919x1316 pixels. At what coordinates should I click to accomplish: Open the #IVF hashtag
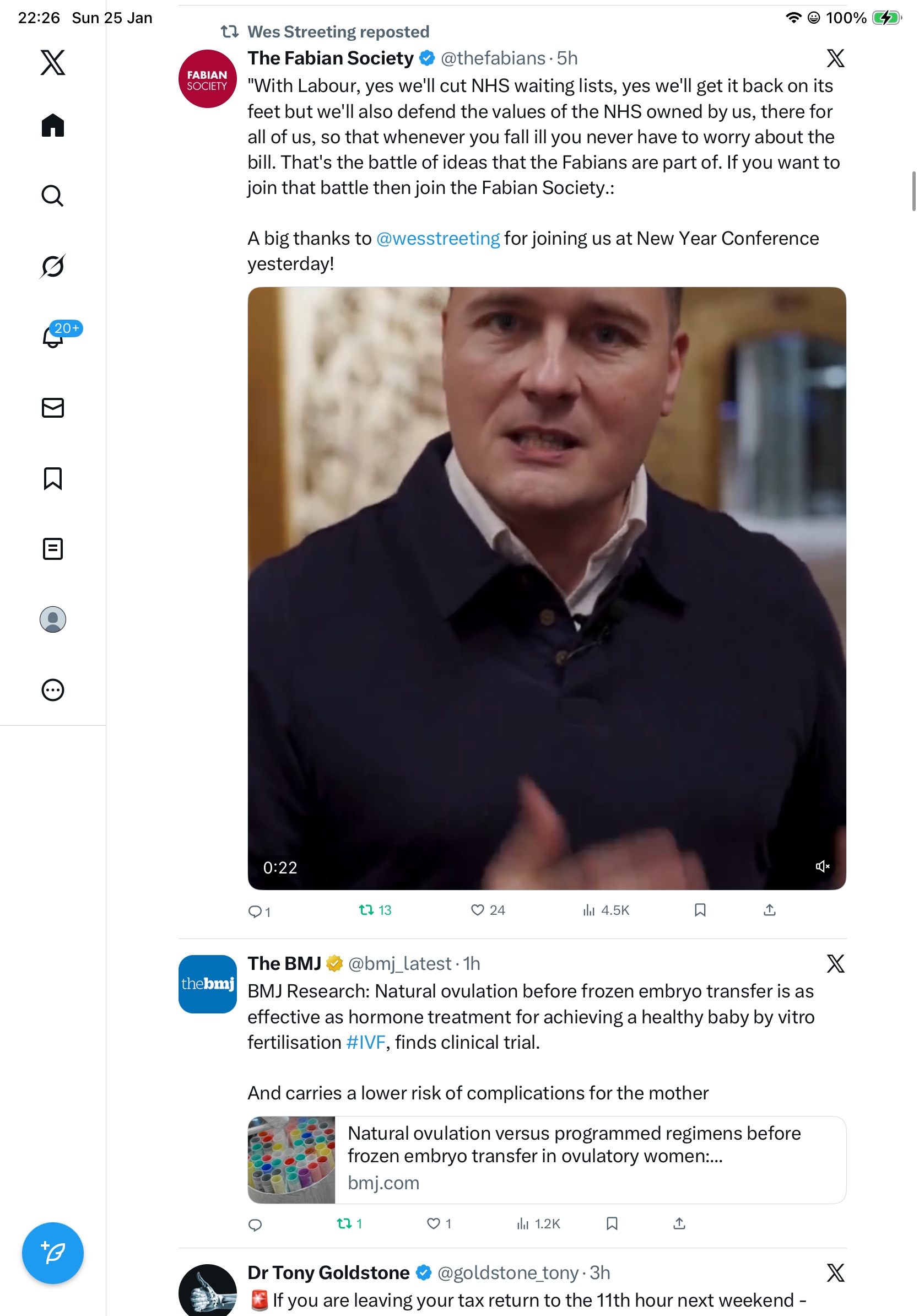click(x=365, y=1042)
